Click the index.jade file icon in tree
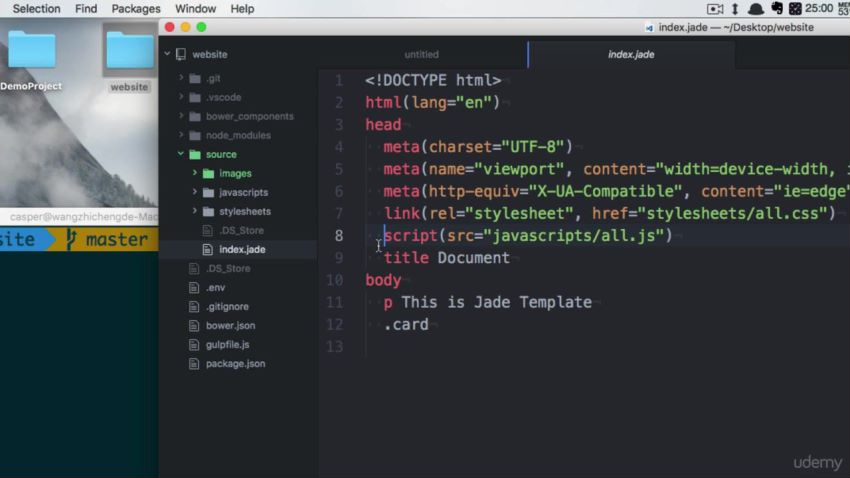This screenshot has height=478, width=850. click(208, 249)
